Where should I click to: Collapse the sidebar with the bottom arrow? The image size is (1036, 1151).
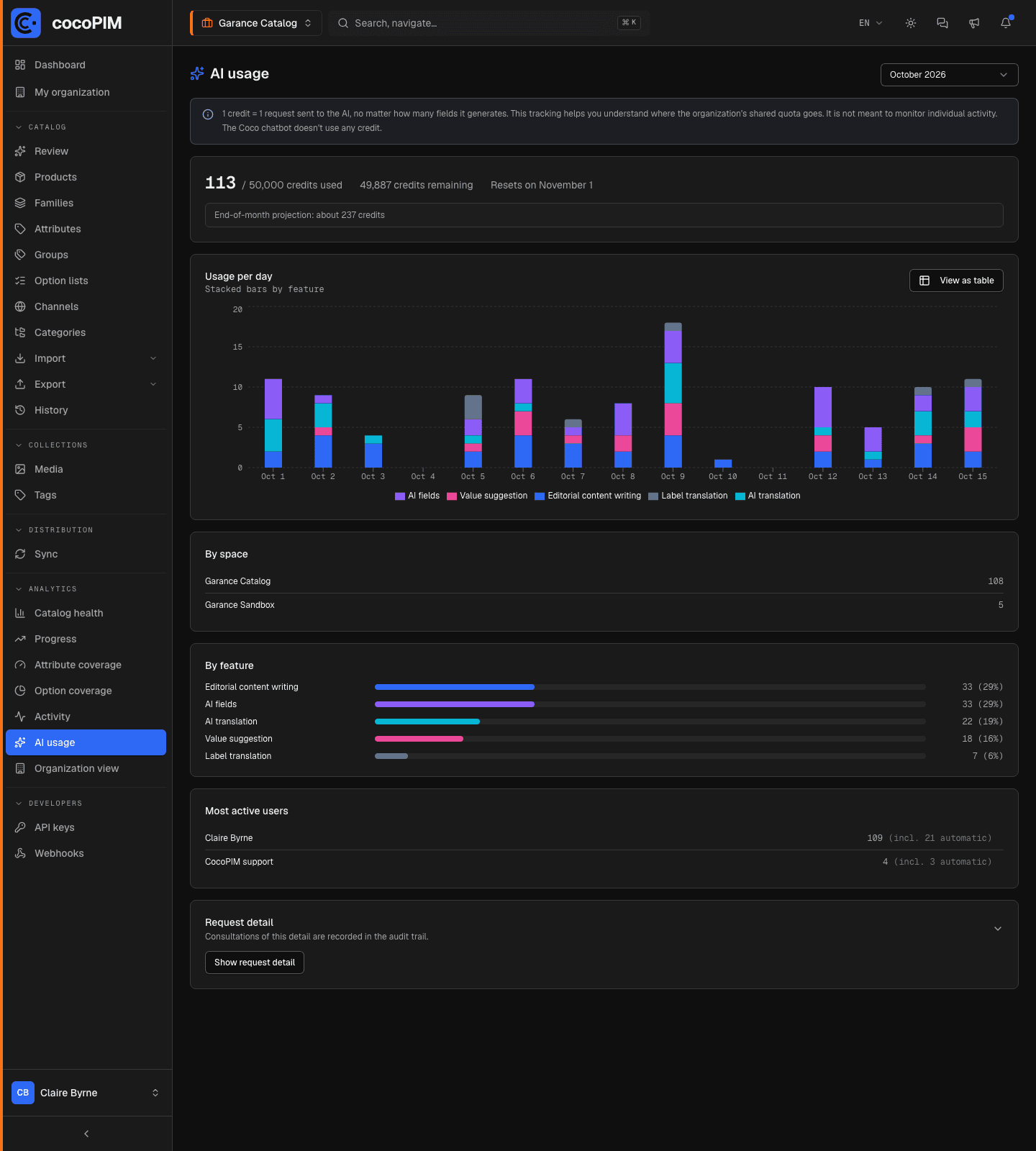(86, 1134)
